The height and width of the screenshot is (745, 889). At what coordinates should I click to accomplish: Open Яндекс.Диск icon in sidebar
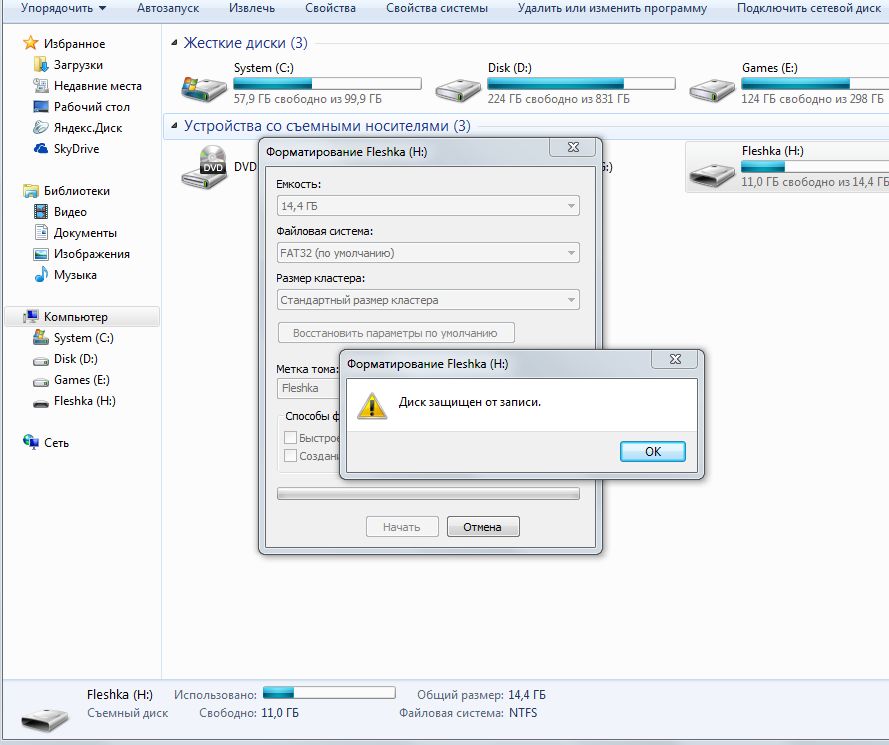(41, 128)
